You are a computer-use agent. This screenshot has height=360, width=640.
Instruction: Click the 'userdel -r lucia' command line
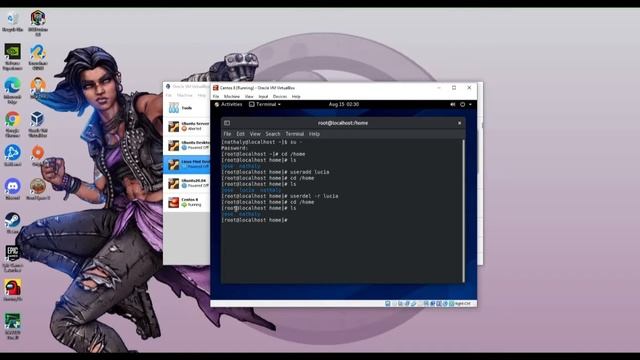(x=280, y=196)
